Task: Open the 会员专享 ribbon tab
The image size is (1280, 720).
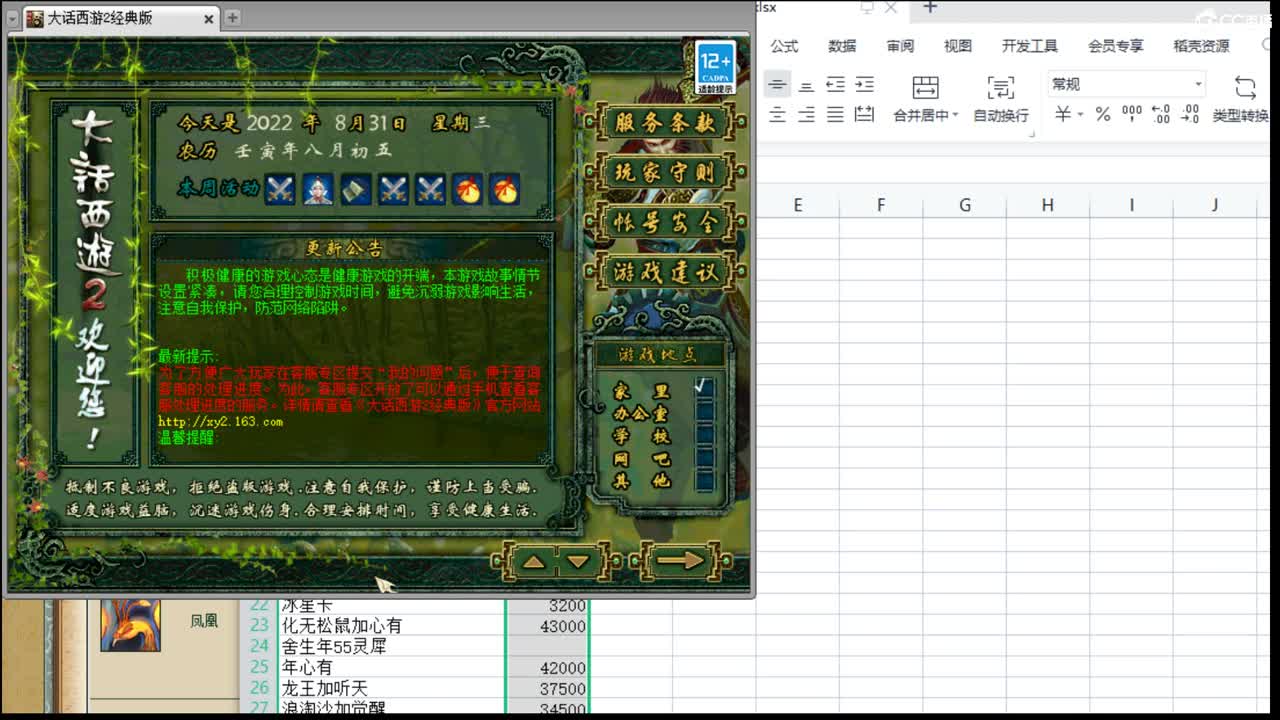Action: 1116,46
